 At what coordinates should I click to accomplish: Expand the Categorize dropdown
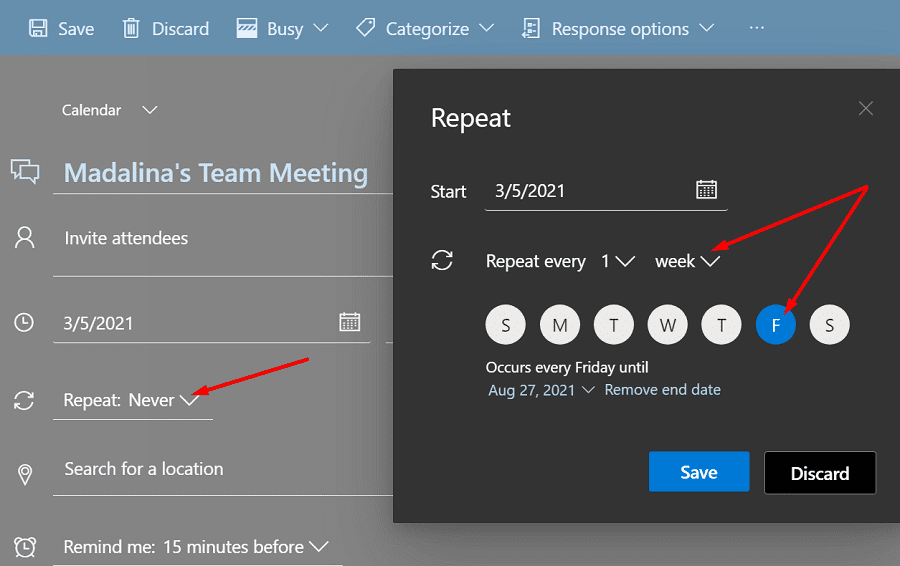click(x=486, y=28)
